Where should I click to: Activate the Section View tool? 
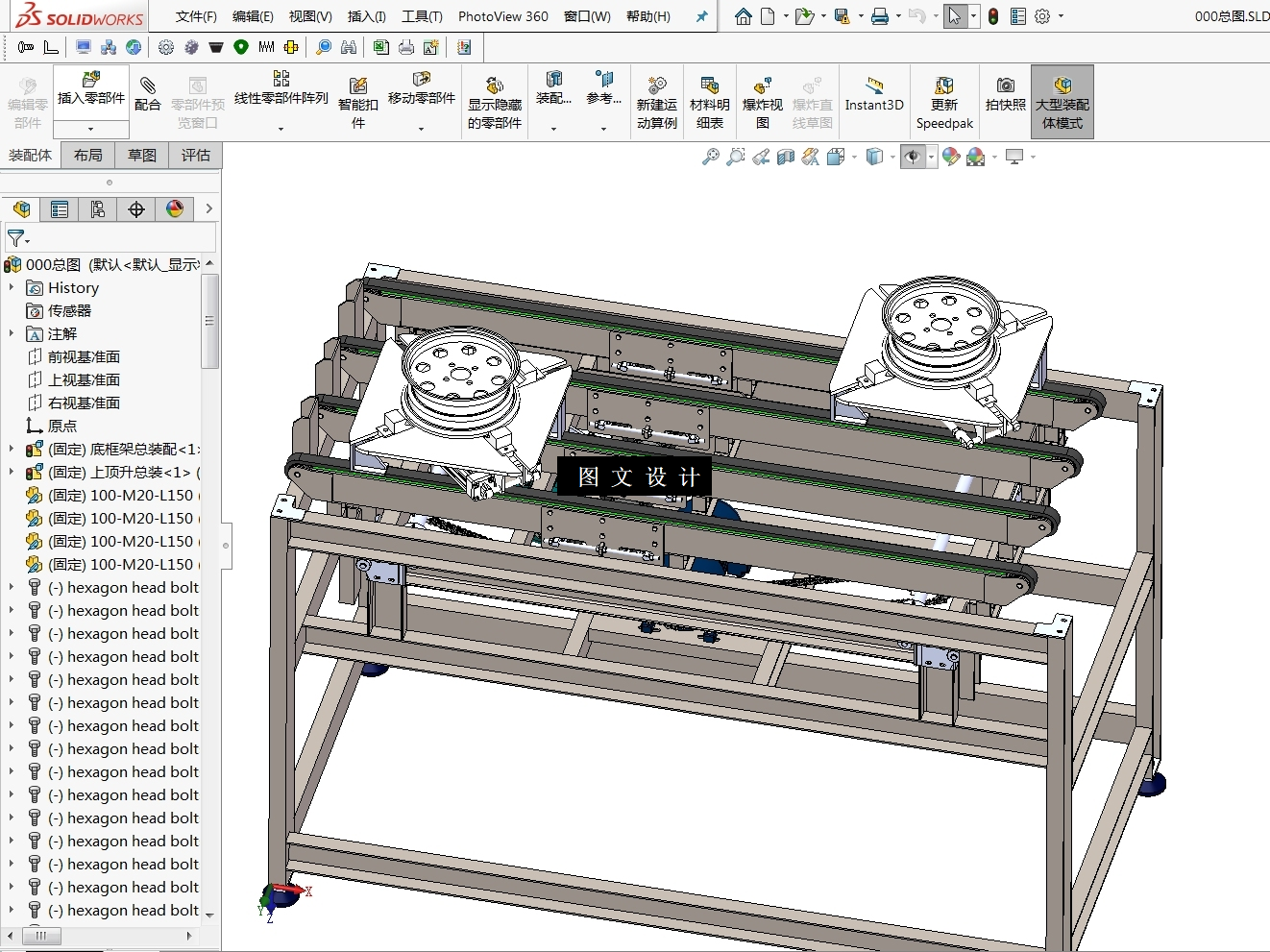point(786,157)
